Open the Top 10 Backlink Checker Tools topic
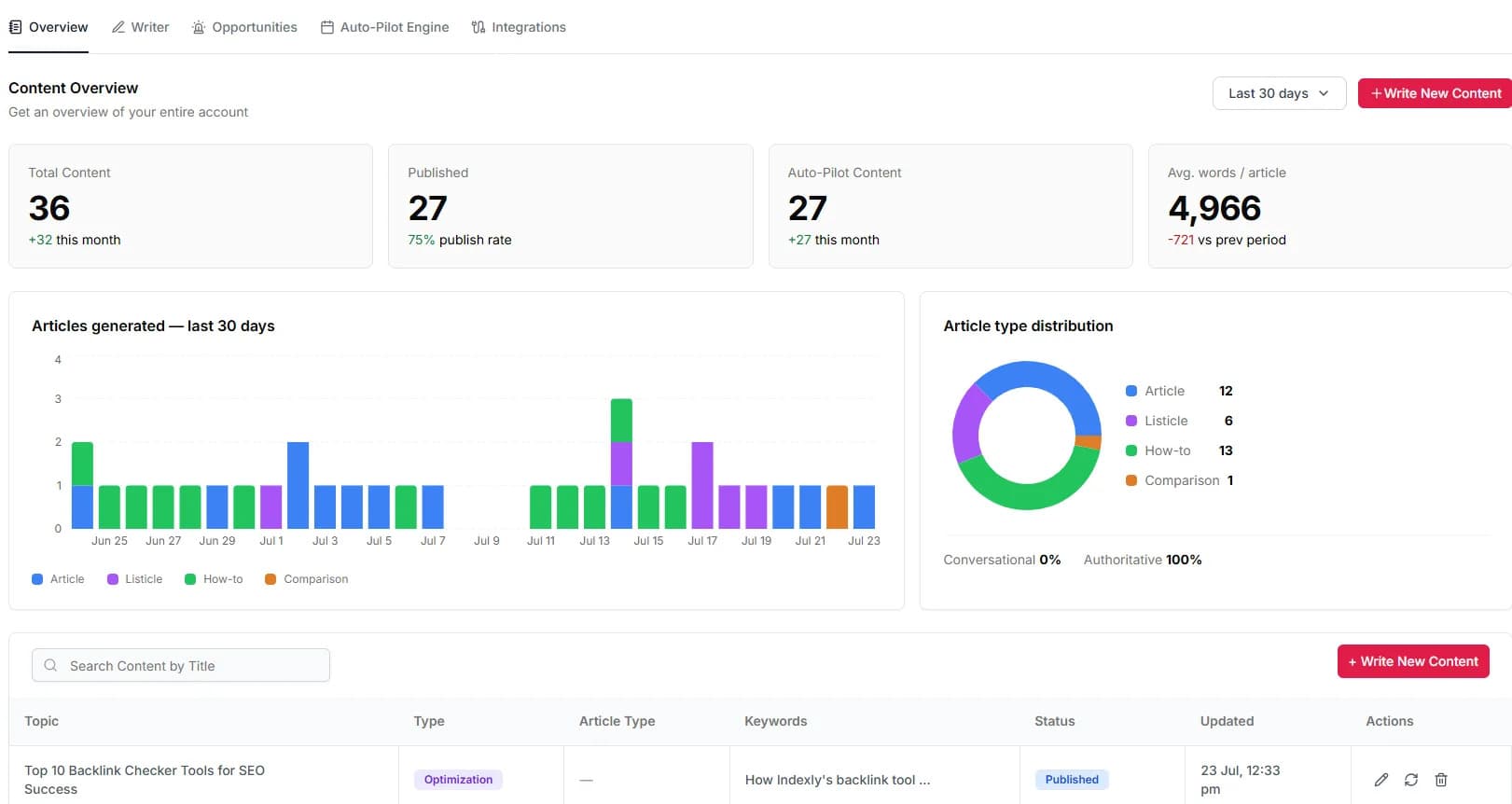The height and width of the screenshot is (804, 1512). [145, 780]
